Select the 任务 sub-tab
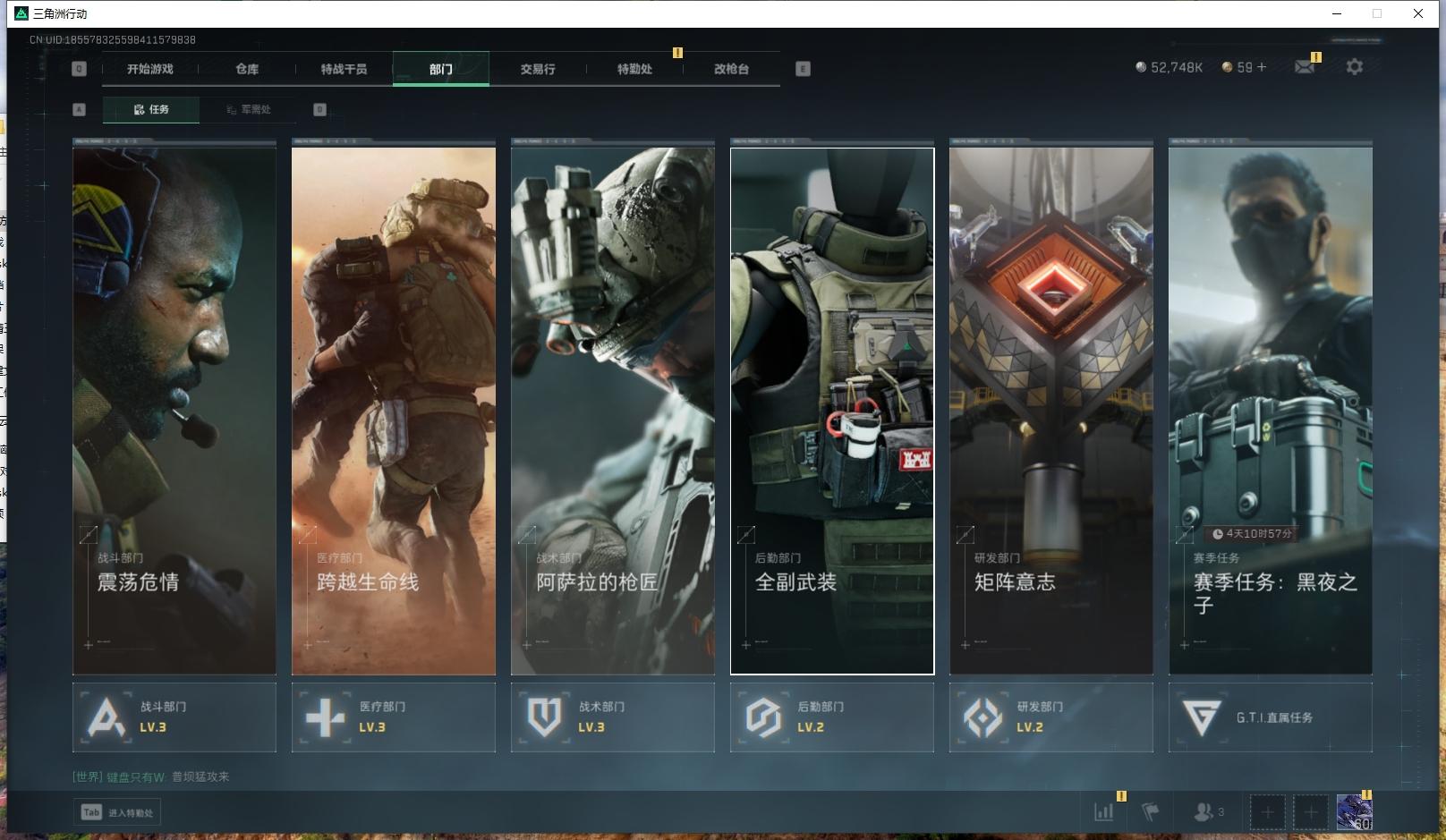This screenshot has width=1446, height=840. (151, 109)
